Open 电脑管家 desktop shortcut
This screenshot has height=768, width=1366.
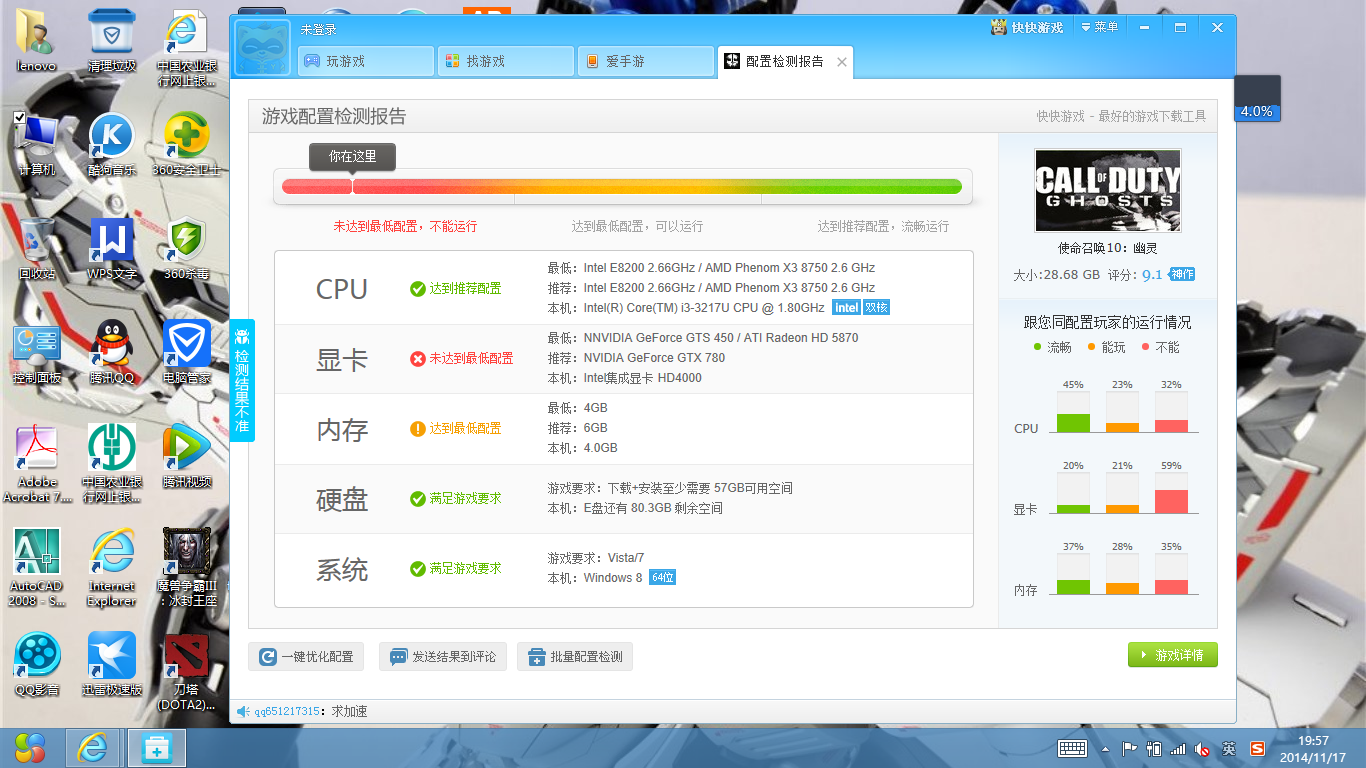pos(186,352)
